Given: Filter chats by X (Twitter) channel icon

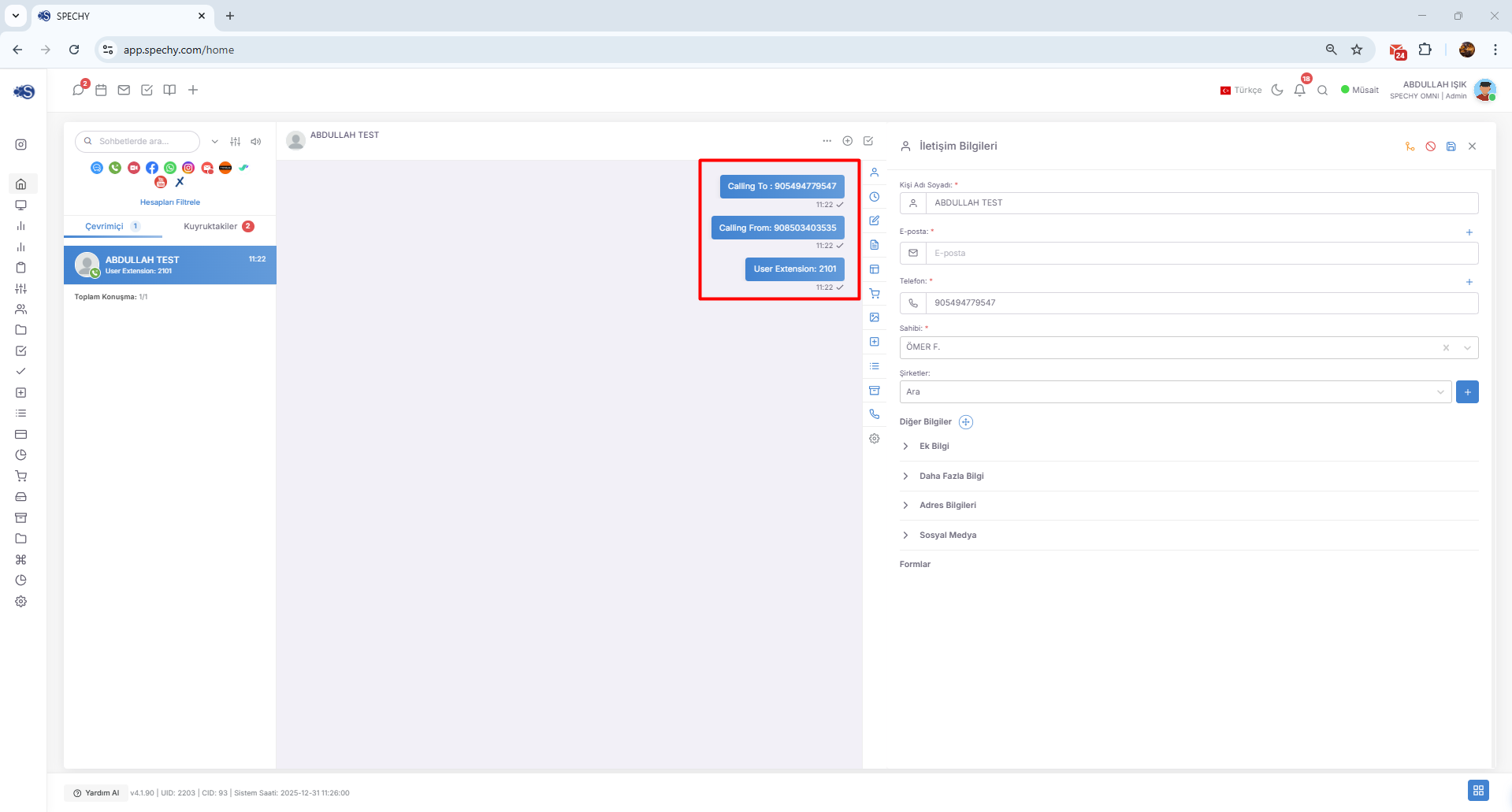Looking at the screenshot, I should pyautogui.click(x=180, y=182).
